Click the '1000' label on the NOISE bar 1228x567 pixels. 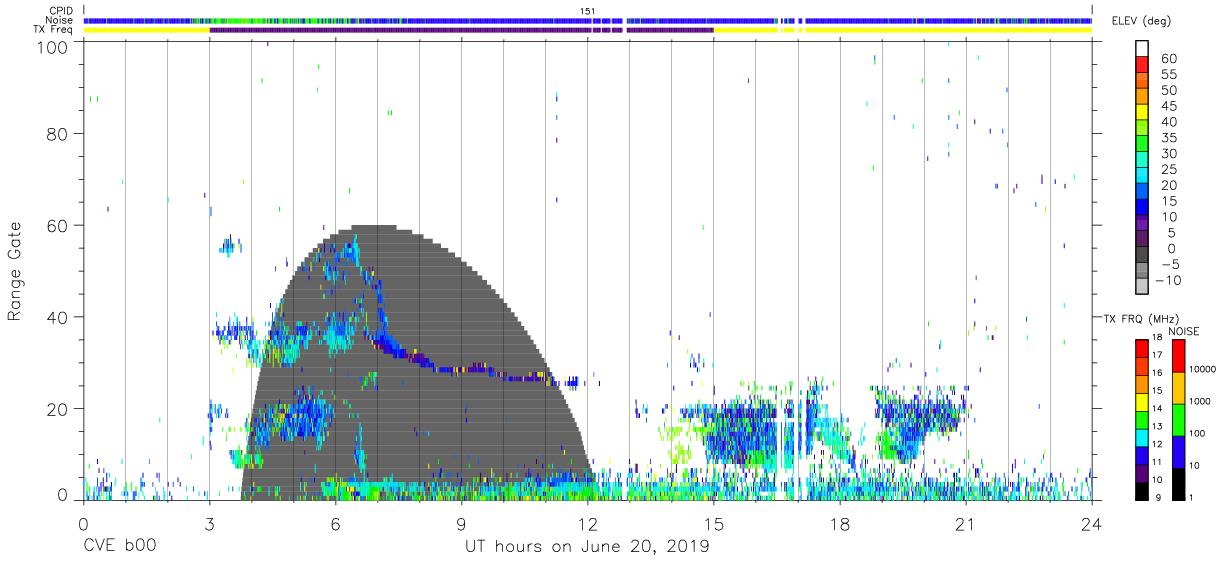pos(1200,402)
